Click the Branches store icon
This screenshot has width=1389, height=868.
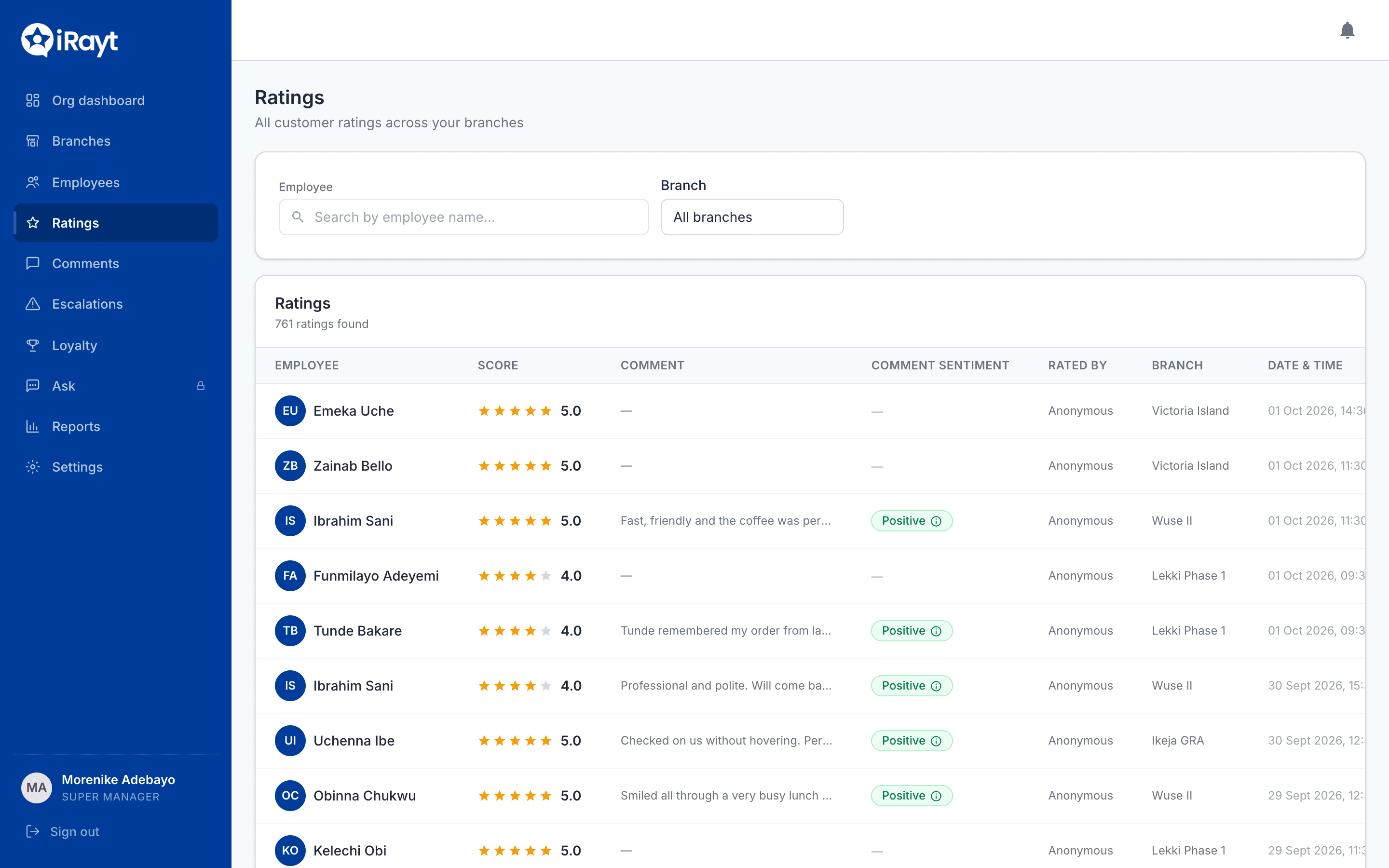click(x=33, y=141)
